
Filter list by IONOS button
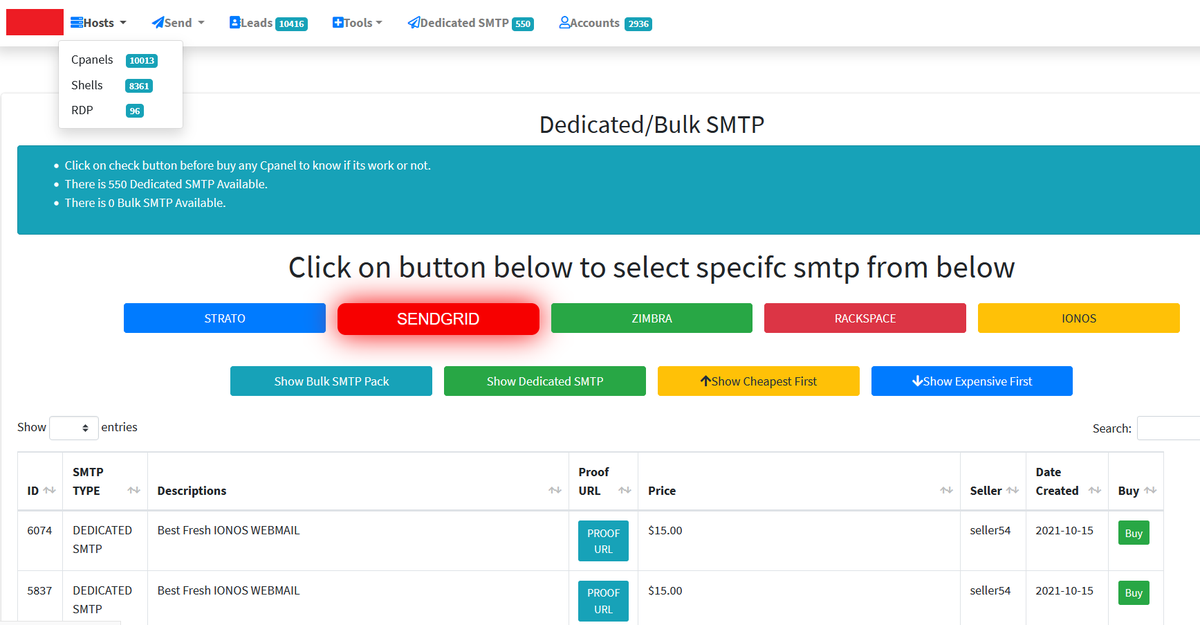1079,318
